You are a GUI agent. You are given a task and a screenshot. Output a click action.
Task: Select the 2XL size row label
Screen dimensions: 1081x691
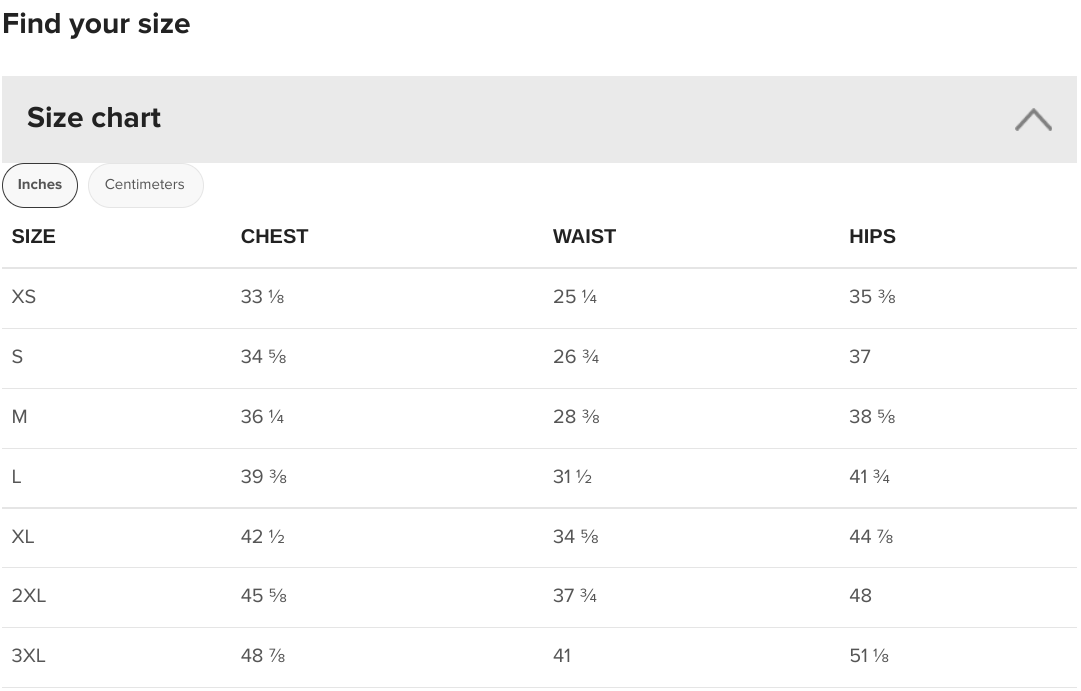pos(29,596)
